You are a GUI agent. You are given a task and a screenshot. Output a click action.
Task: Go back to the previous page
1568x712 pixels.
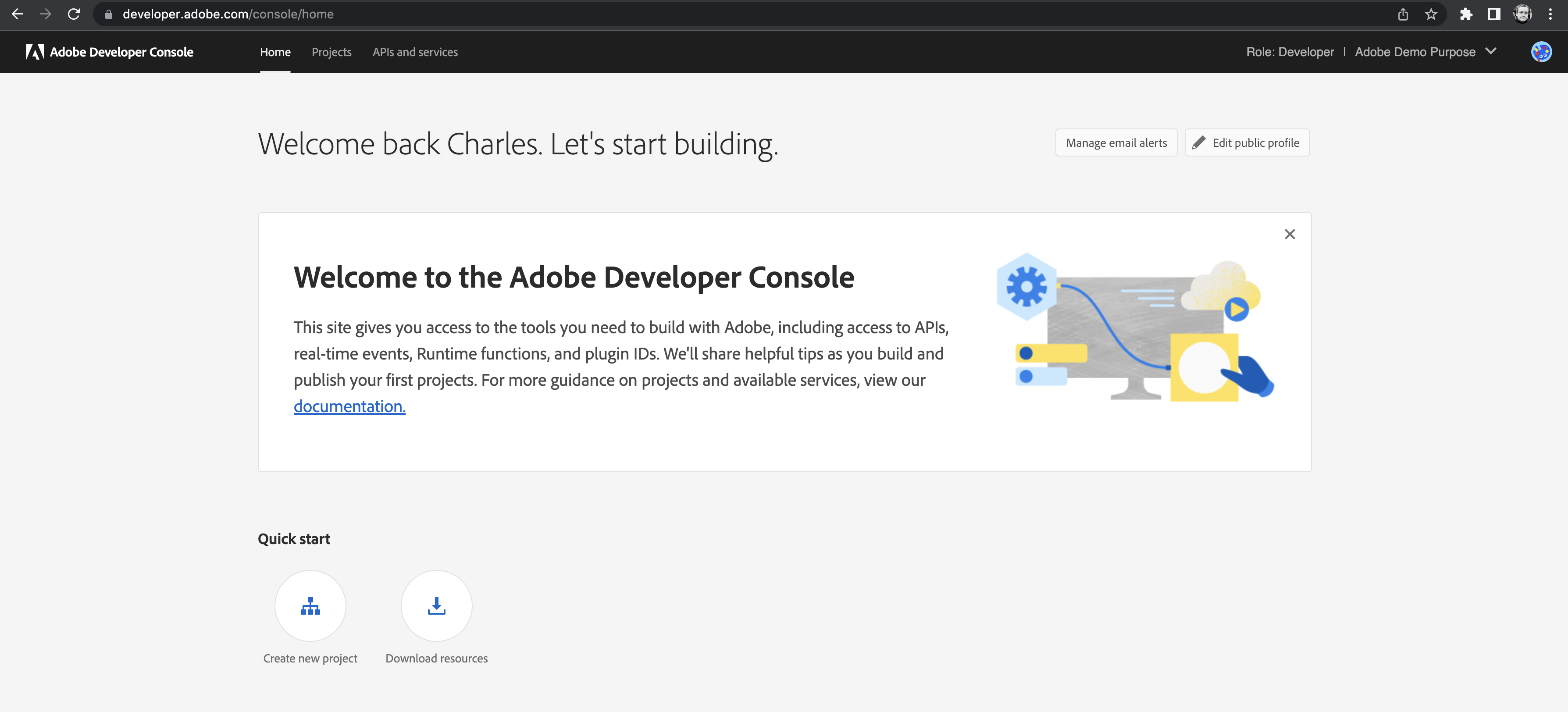[18, 14]
